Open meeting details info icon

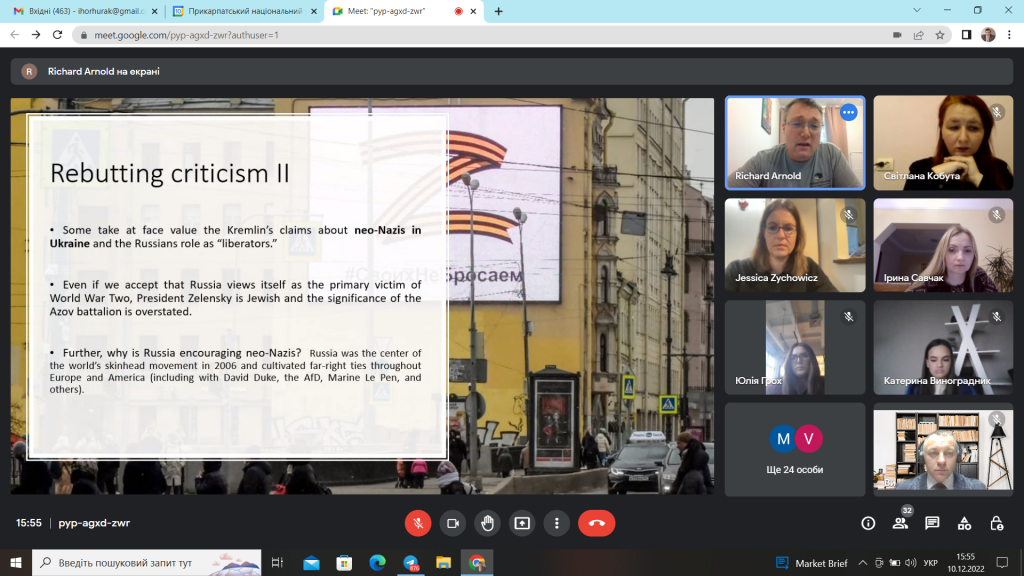click(x=868, y=523)
